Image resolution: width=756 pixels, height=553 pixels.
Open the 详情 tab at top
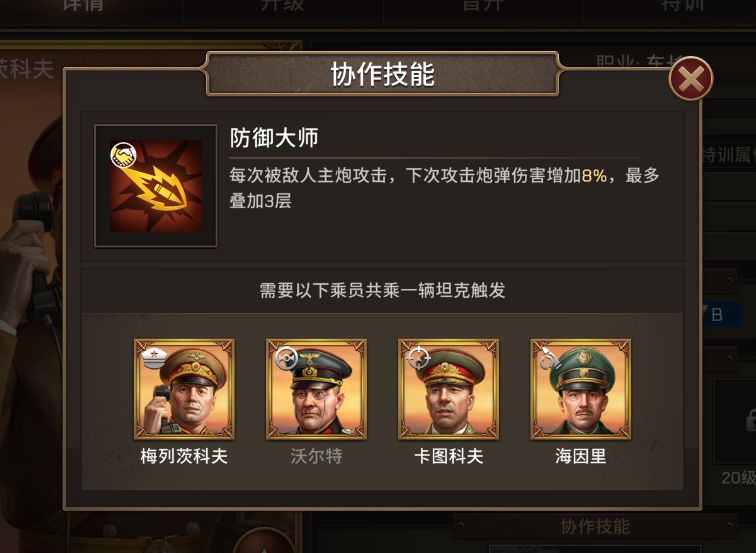83,6
